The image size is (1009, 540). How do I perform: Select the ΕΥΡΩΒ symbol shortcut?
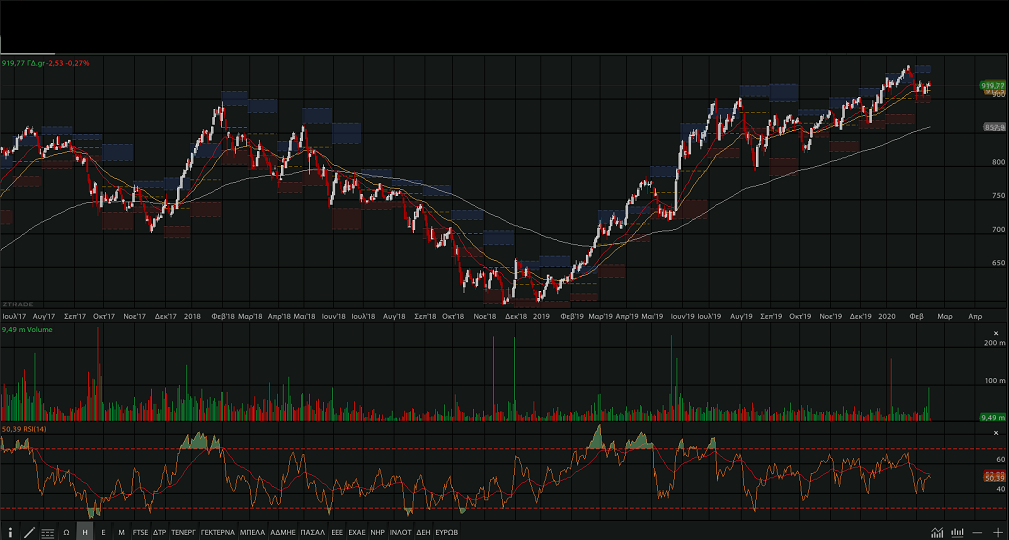click(446, 532)
